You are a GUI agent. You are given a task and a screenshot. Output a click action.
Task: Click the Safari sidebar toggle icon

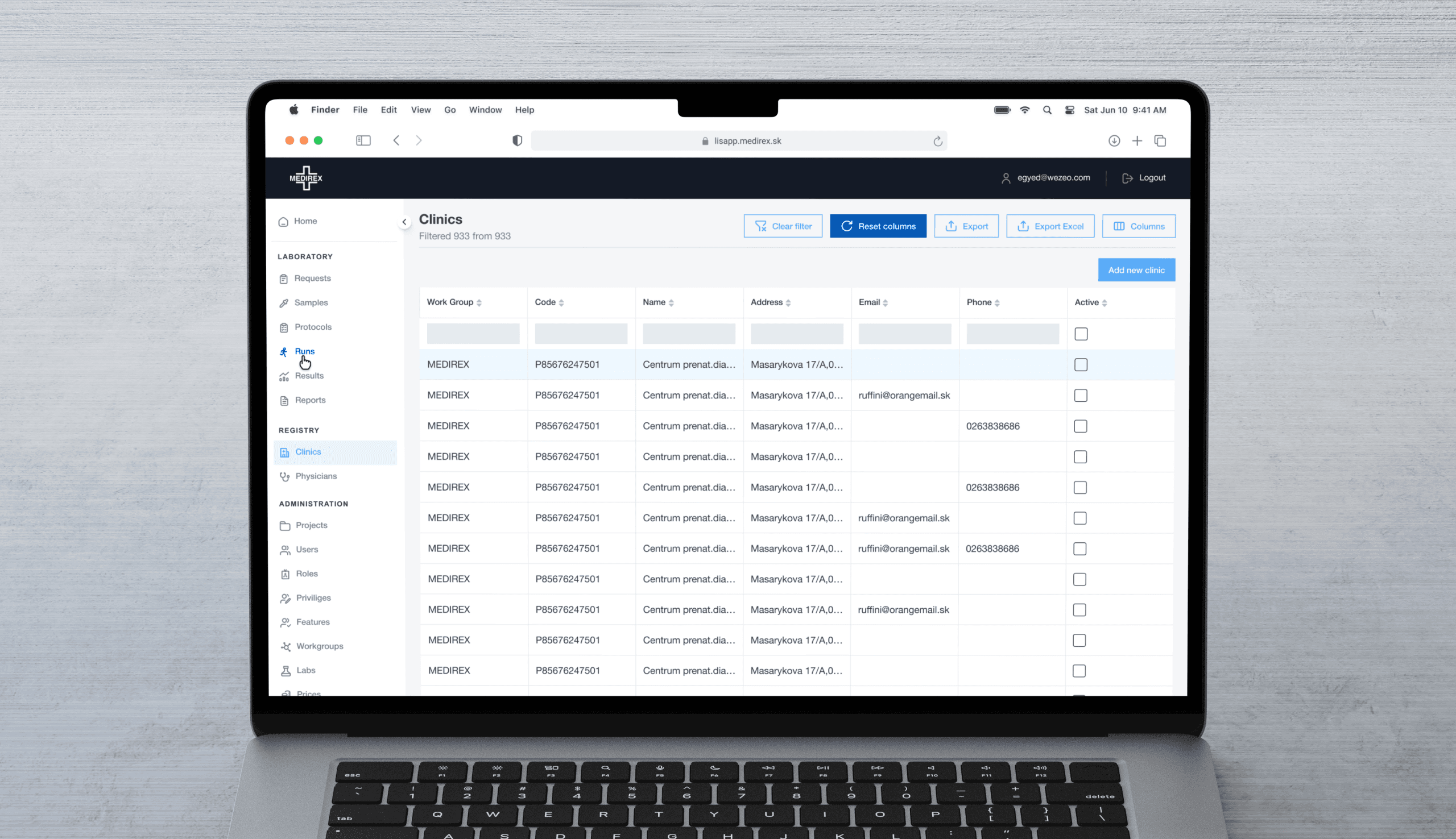tap(363, 140)
